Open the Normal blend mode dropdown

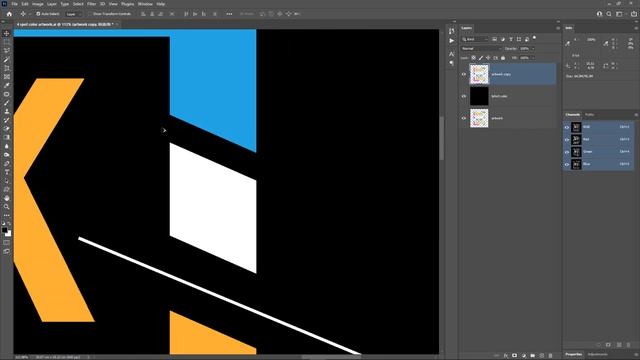tap(481, 49)
